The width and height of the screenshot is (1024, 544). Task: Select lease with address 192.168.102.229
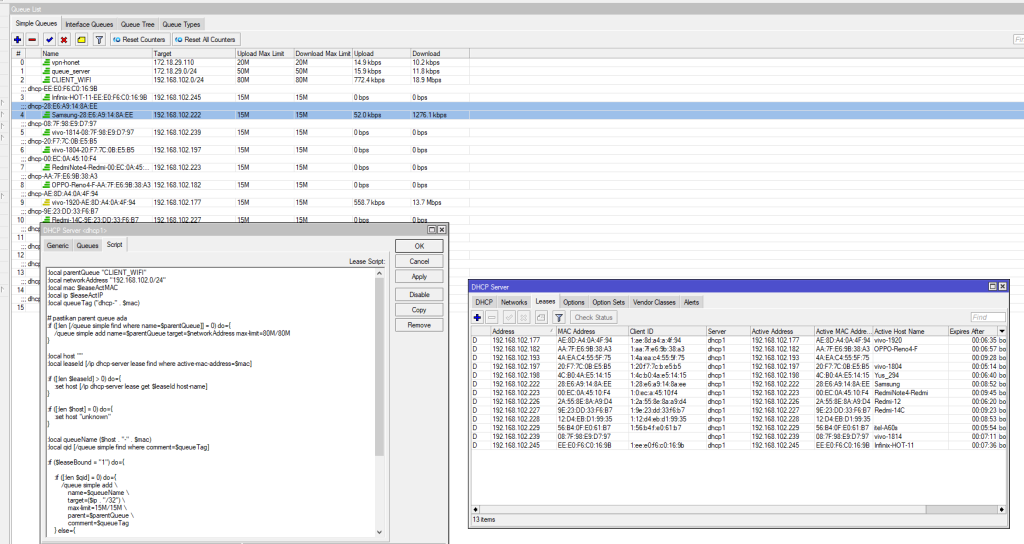(739, 428)
